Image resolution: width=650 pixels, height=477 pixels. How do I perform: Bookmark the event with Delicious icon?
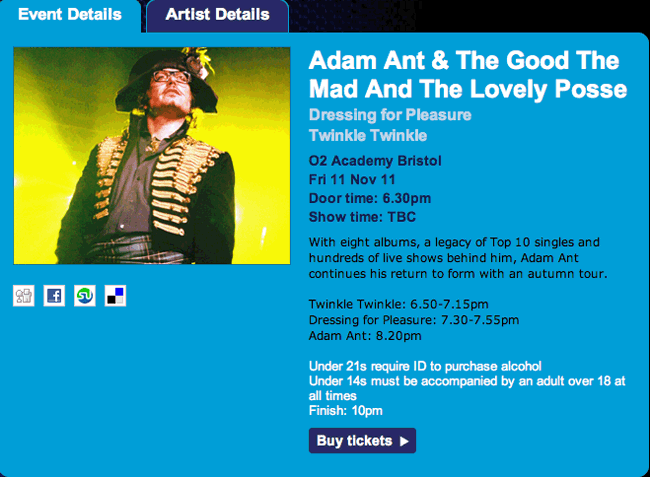[x=115, y=296]
